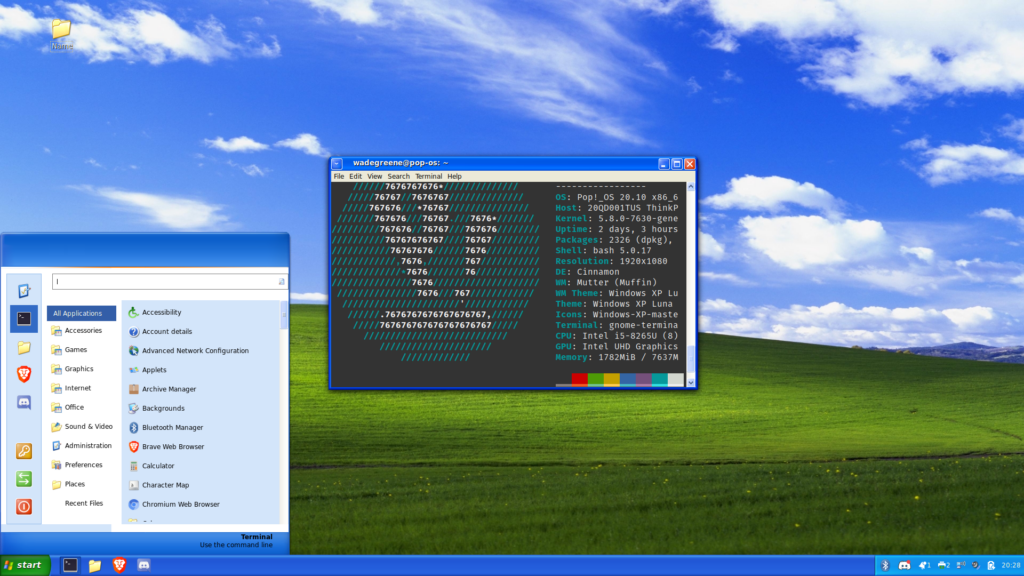Open Files favorite in start menu sidebar
Viewport: 1024px width, 576px height.
[x=24, y=347]
